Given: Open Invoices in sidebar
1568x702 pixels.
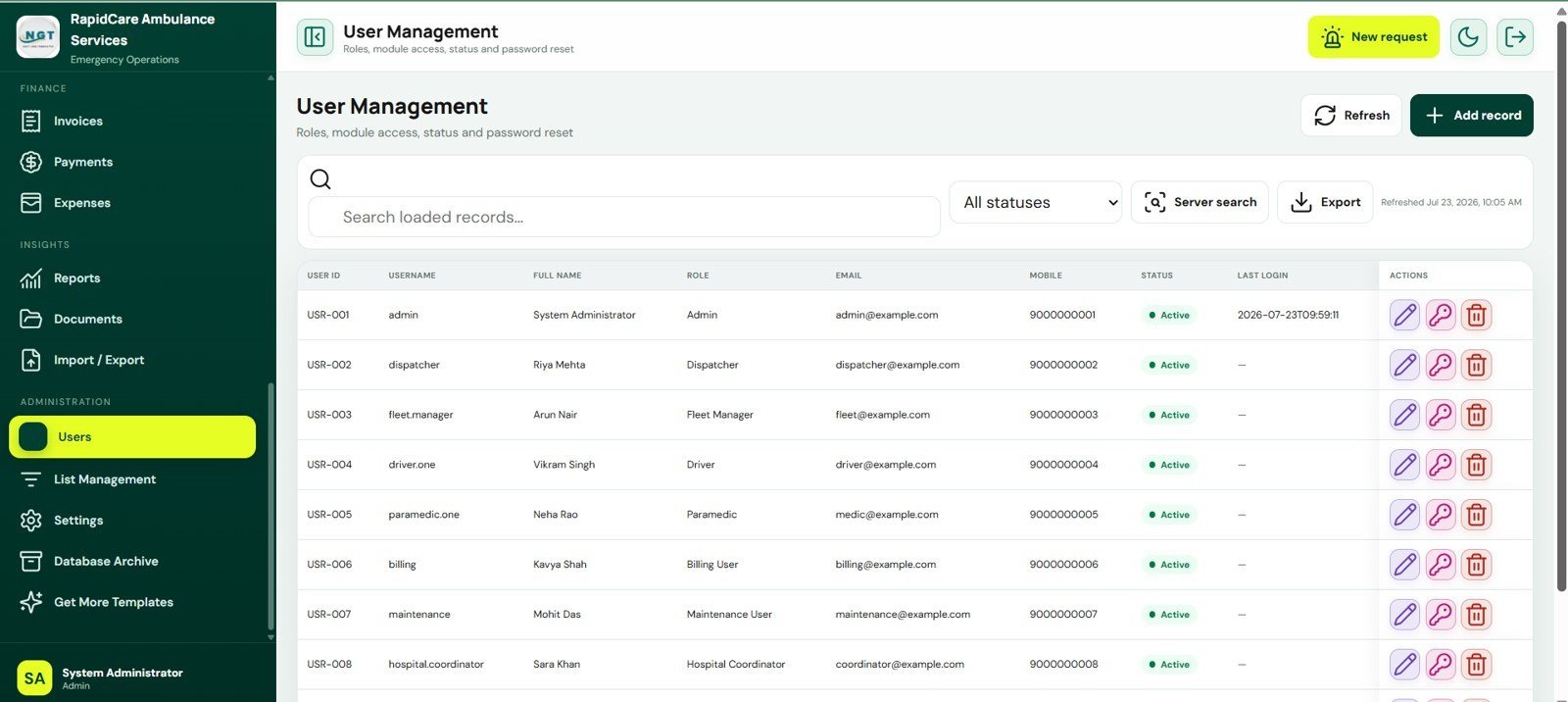Looking at the screenshot, I should coord(132,122).
